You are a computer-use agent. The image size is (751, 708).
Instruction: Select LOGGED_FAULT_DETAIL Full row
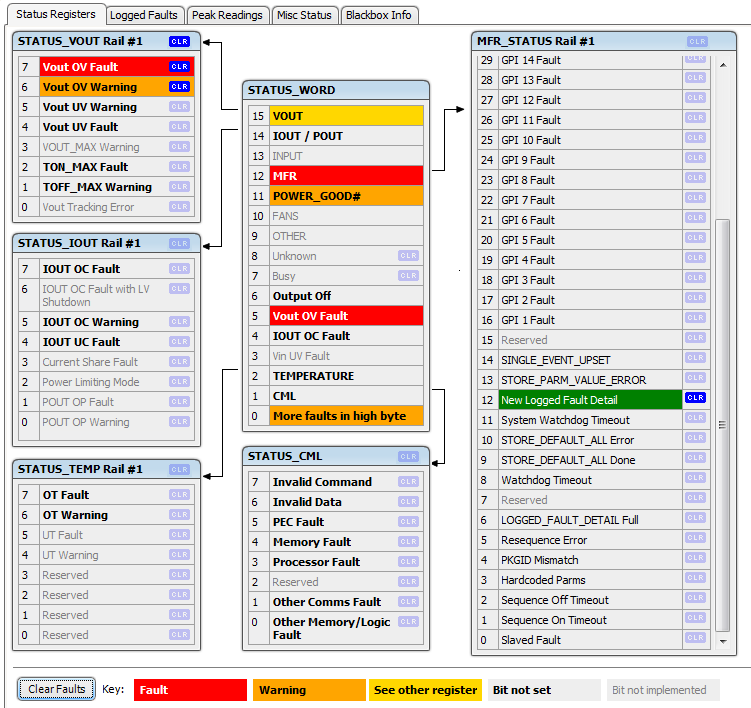click(x=594, y=520)
